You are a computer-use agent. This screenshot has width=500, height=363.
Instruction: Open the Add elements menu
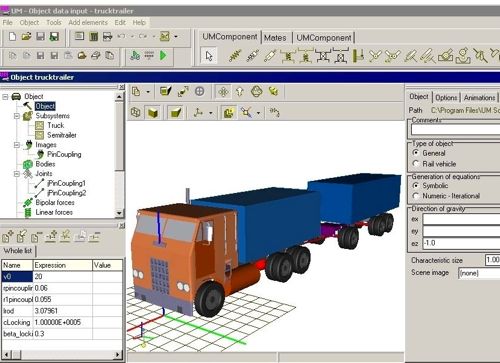88,22
